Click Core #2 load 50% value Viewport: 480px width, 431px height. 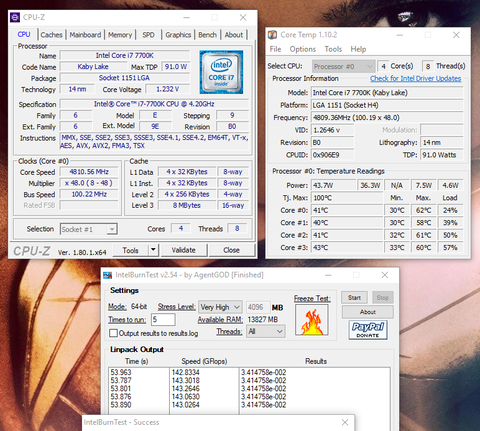[x=450, y=235]
